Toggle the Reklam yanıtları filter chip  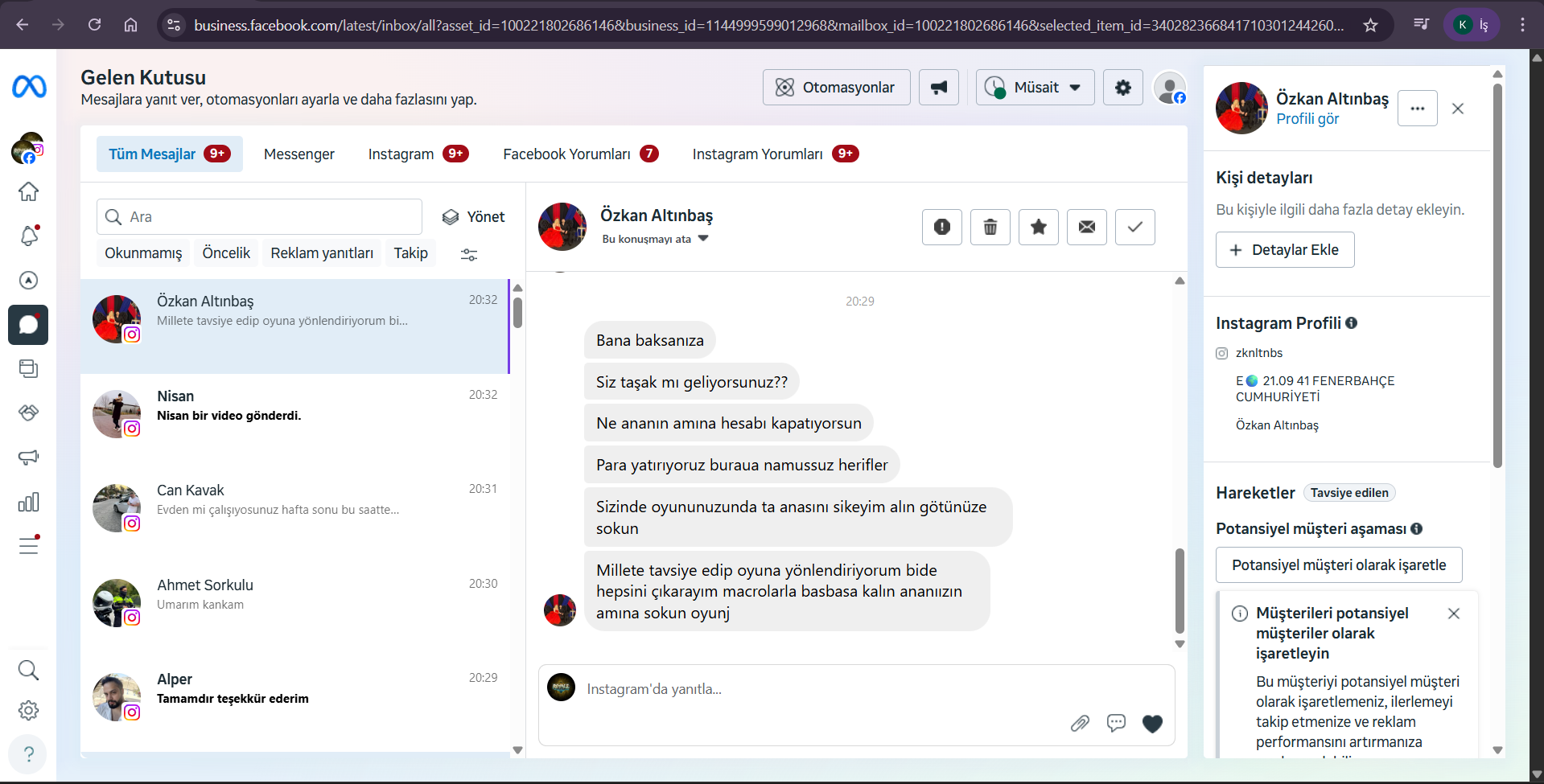click(322, 253)
